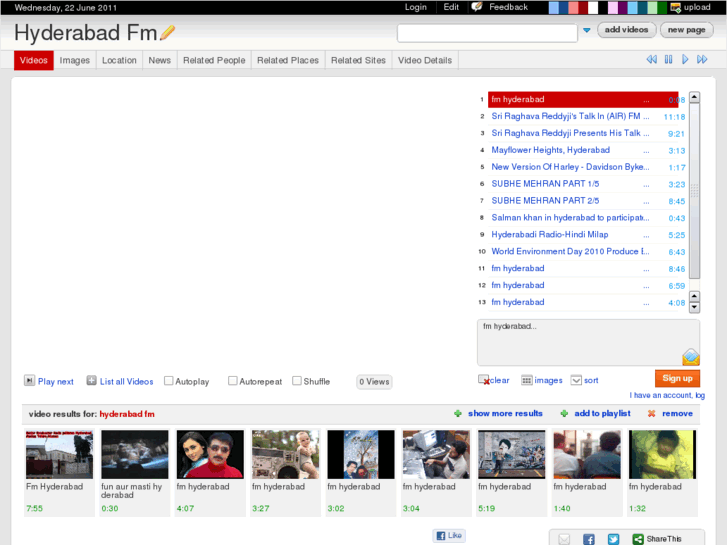
Task: Click show more results link
Action: pyautogui.click(x=505, y=413)
